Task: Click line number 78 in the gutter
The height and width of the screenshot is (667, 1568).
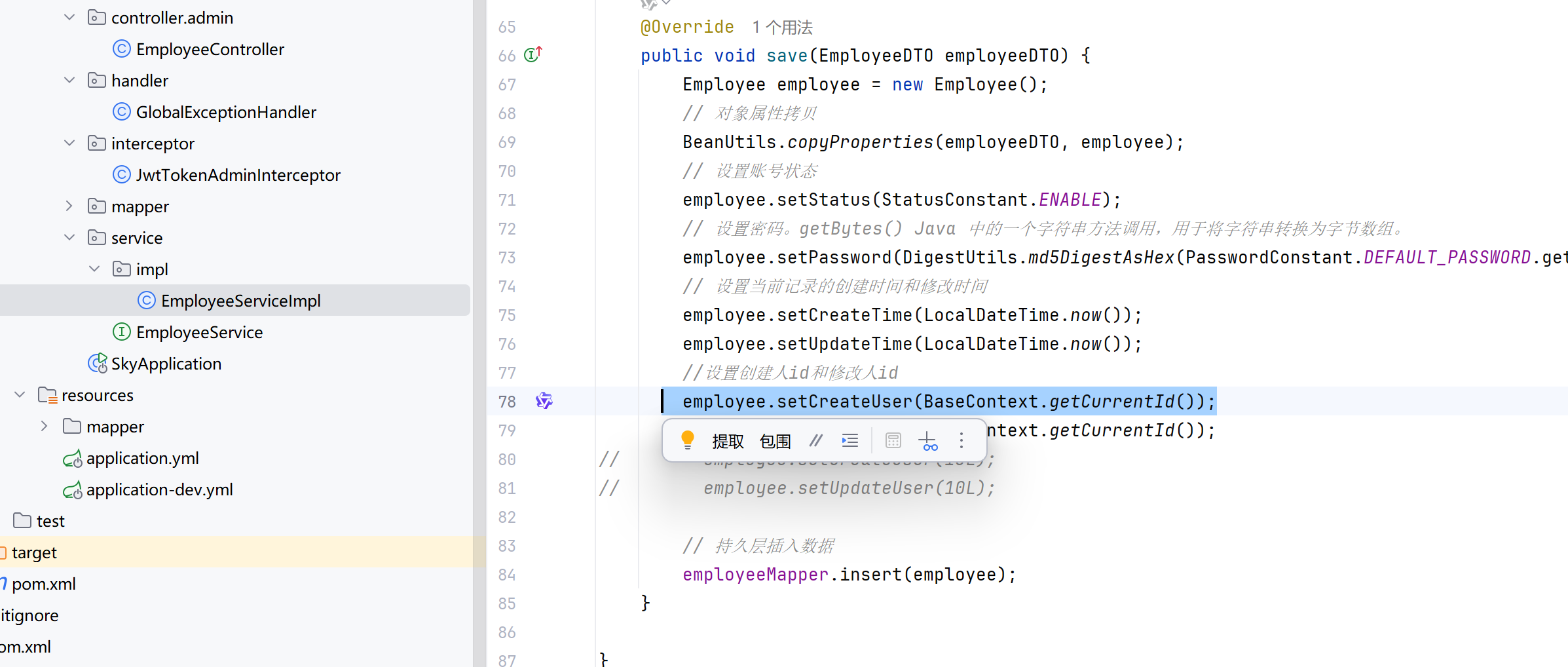Action: 507,402
